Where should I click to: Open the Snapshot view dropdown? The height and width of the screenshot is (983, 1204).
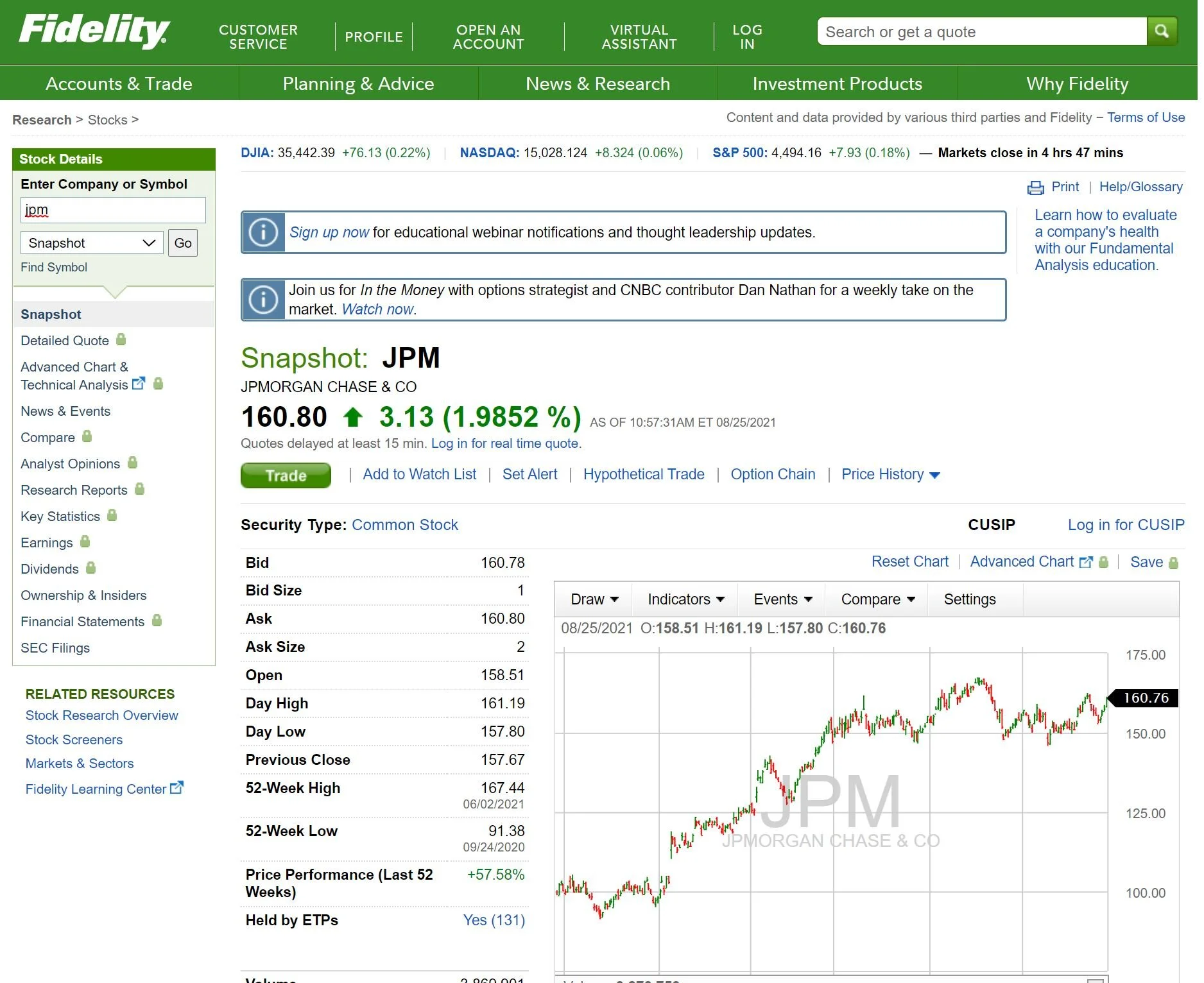tap(92, 243)
